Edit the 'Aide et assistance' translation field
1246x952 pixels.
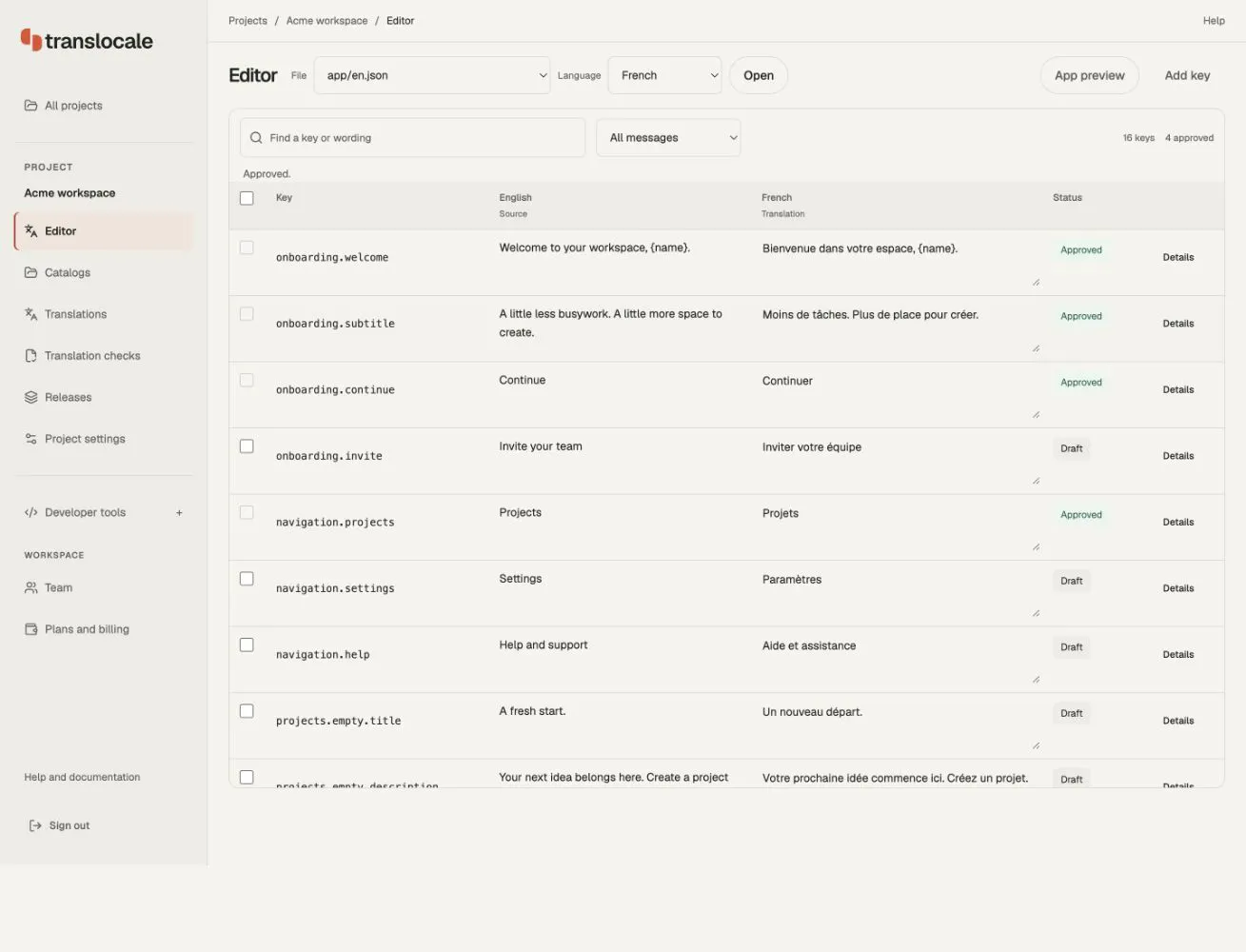click(899, 660)
